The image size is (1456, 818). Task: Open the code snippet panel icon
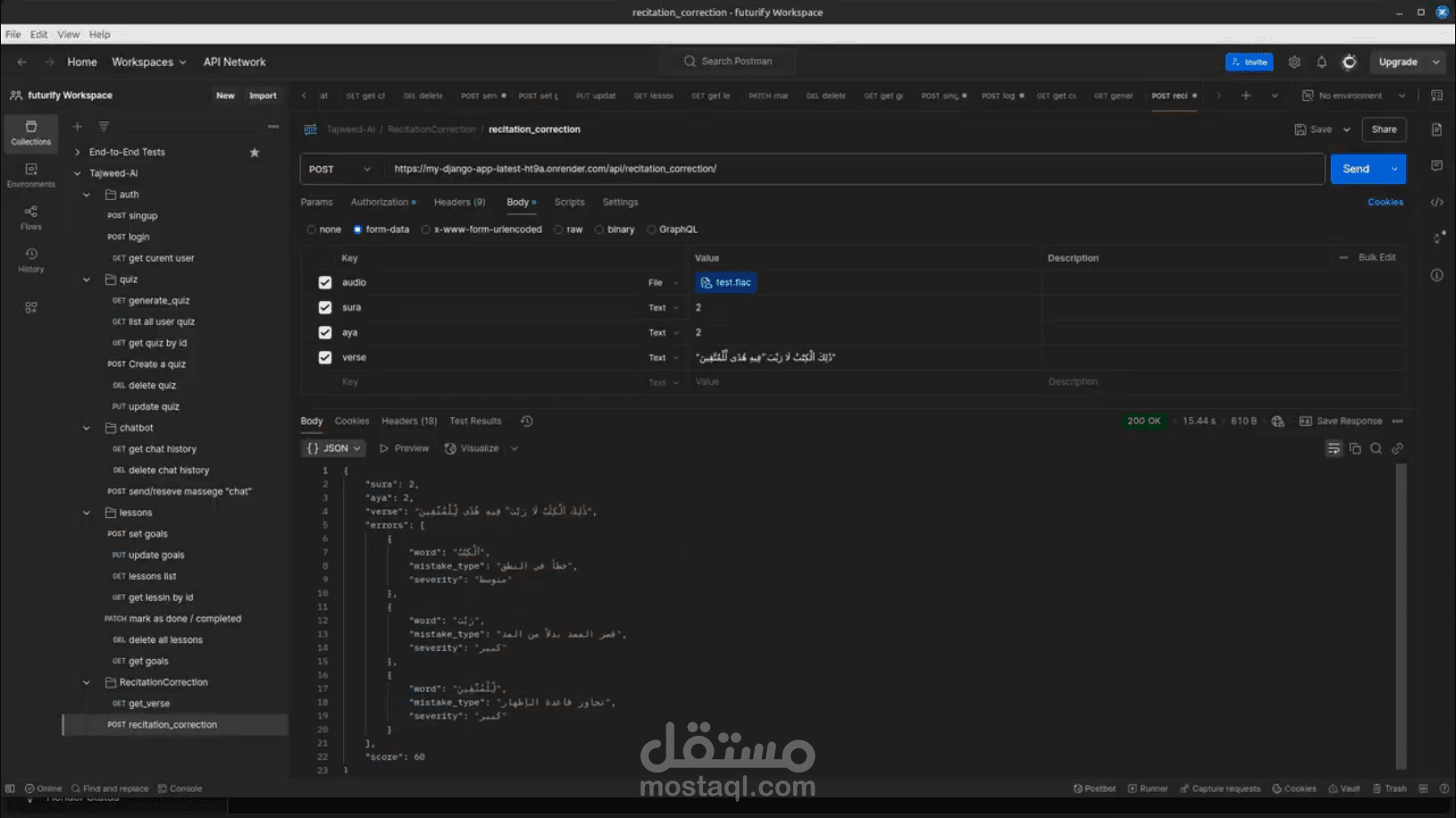(x=1437, y=203)
